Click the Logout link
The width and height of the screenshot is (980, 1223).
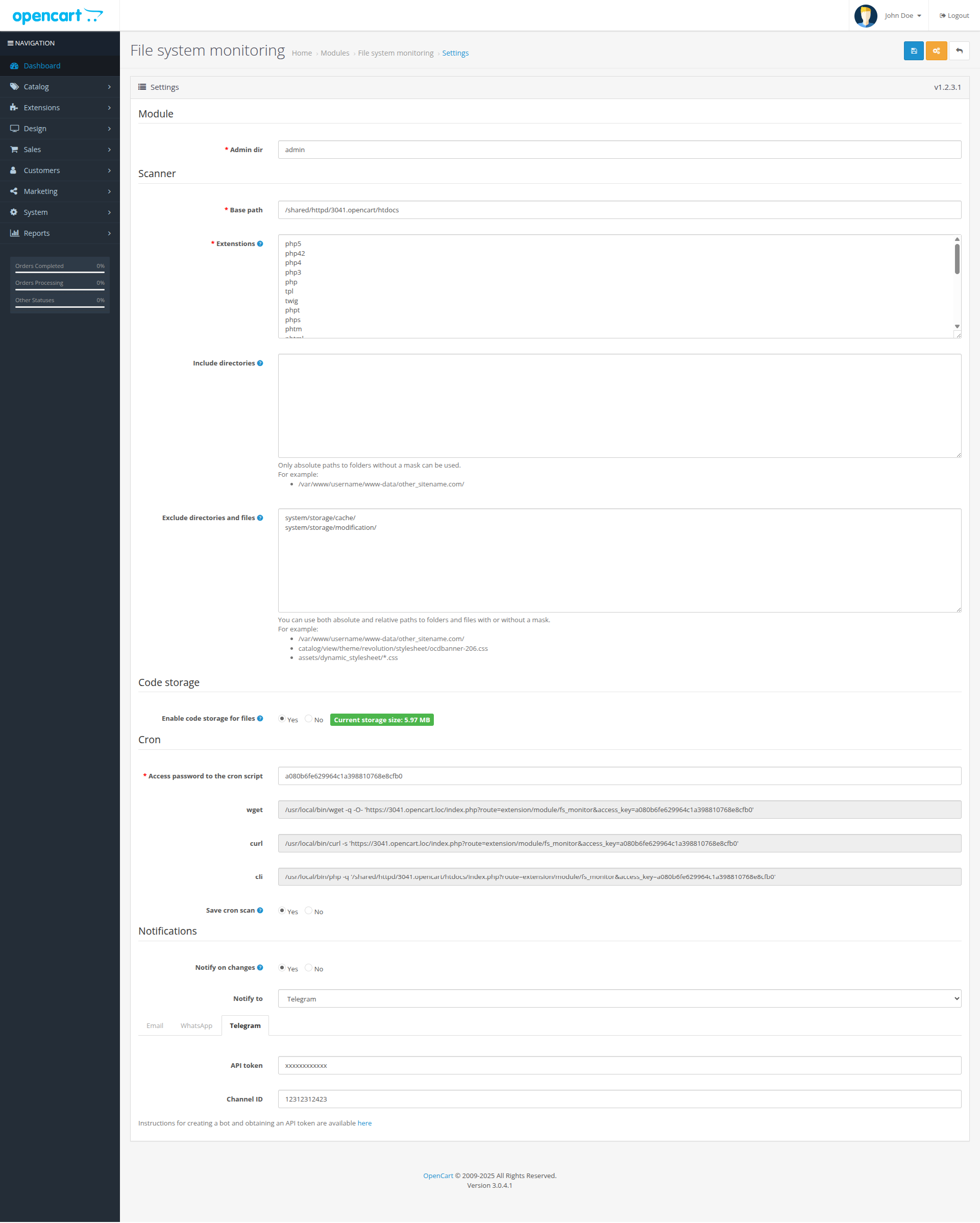pyautogui.click(x=954, y=15)
